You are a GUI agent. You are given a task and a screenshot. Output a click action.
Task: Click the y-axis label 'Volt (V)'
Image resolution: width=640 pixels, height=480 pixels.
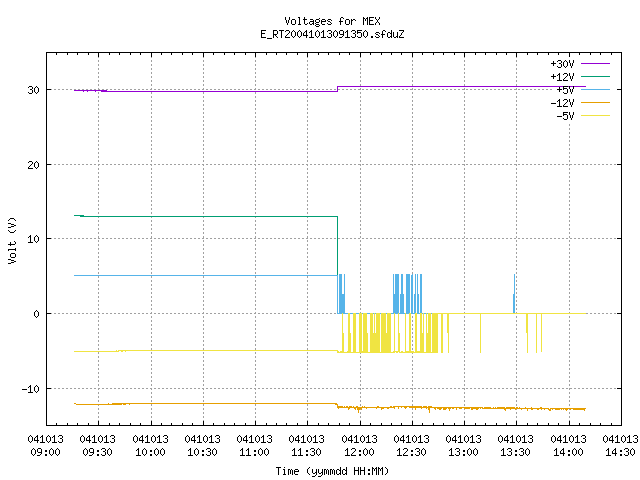pos(12,240)
